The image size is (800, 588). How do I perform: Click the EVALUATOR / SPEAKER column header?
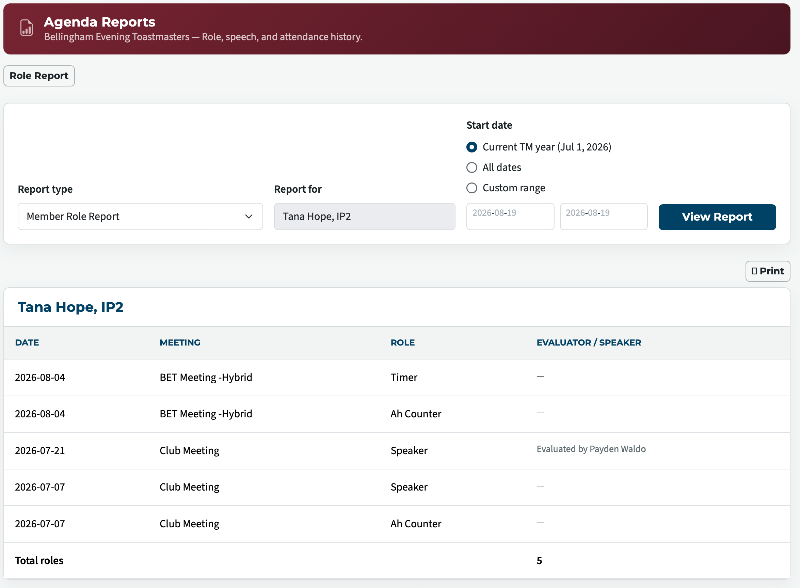(x=589, y=342)
